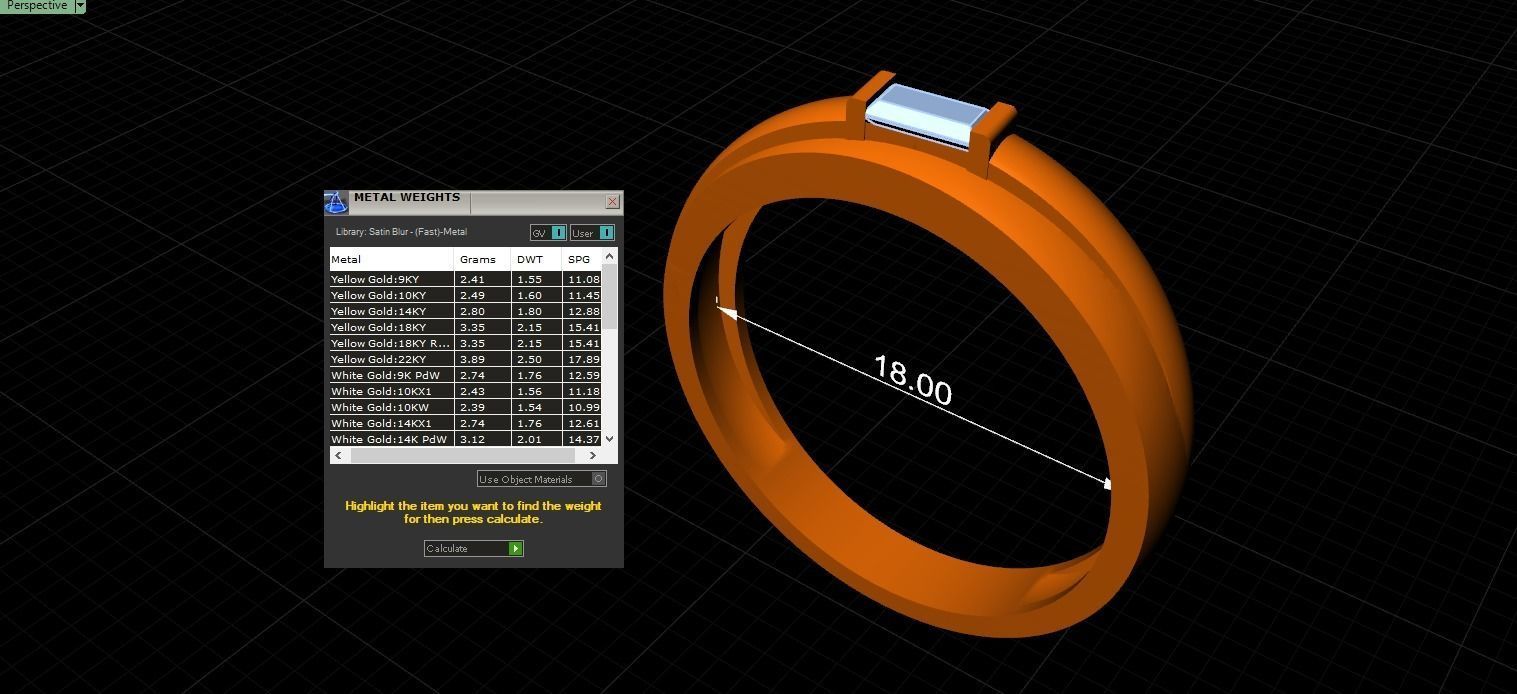Click the DWT column header

tap(536, 259)
